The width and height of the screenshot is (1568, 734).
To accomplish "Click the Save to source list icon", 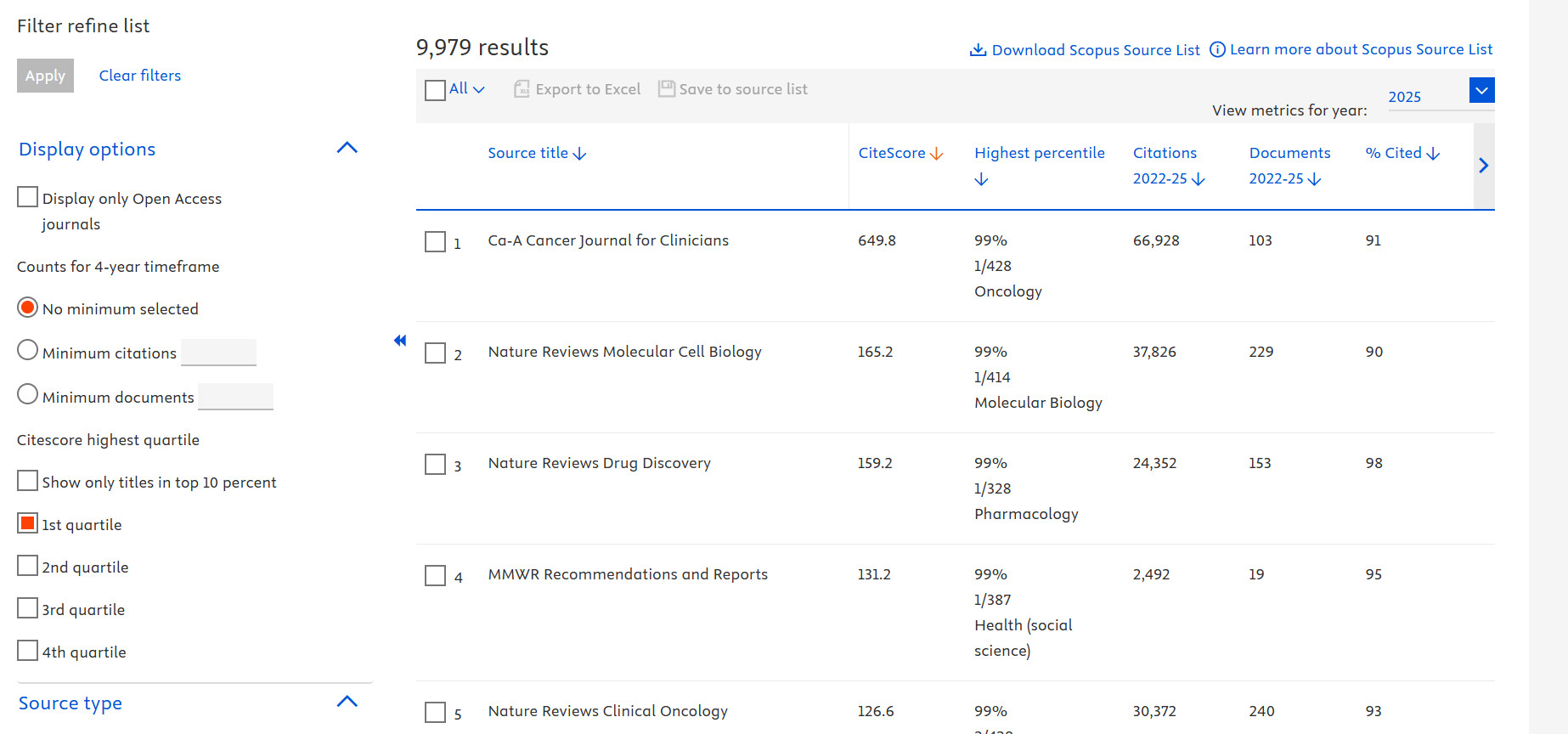I will point(667,89).
